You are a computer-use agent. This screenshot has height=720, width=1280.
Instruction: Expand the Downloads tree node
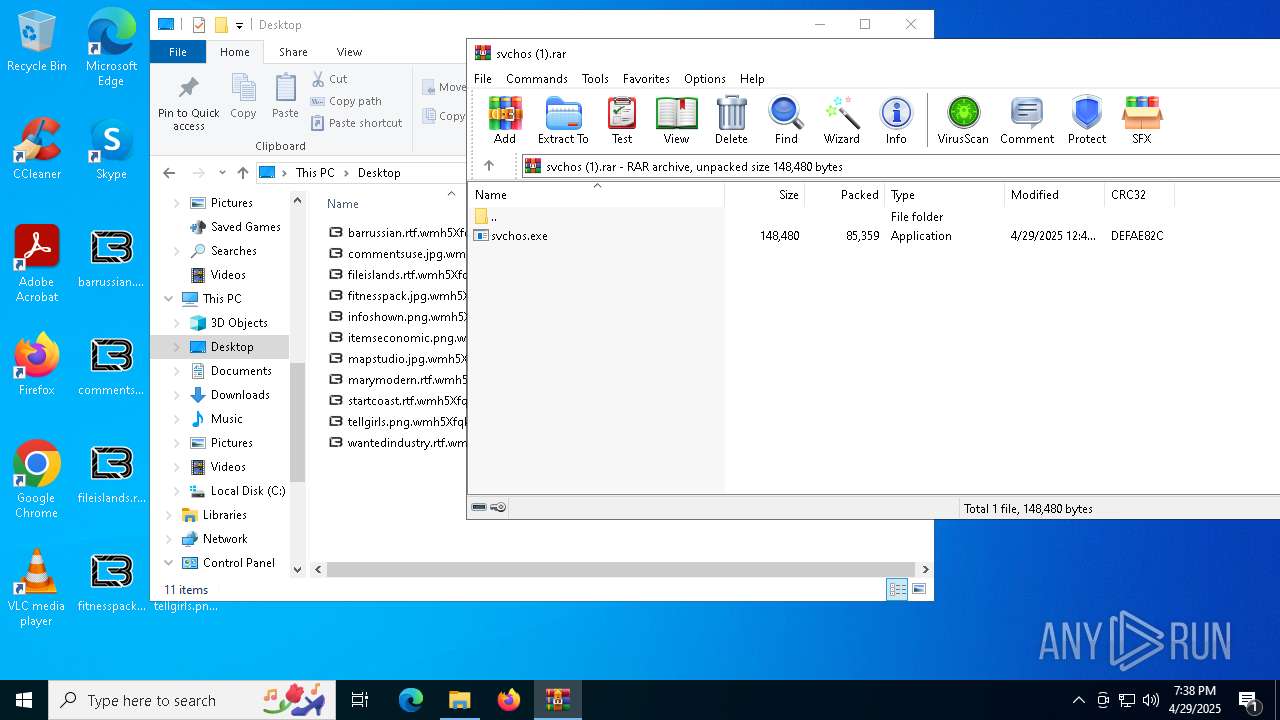pos(177,395)
